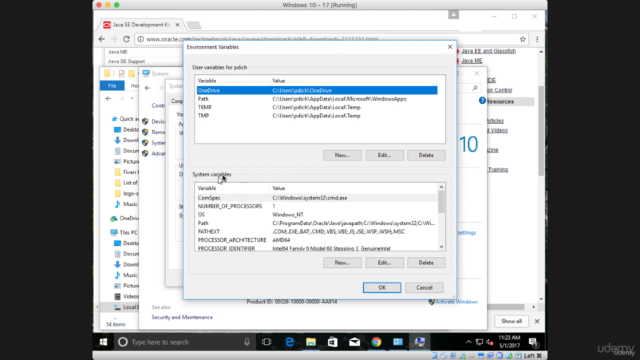This screenshot has width=640, height=360.
Task: Confirm the Environment Variables dialog with OK
Action: (382, 287)
